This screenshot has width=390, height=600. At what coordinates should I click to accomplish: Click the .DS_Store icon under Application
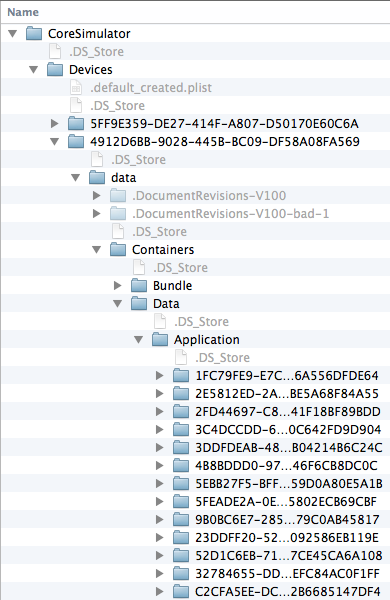point(181,357)
